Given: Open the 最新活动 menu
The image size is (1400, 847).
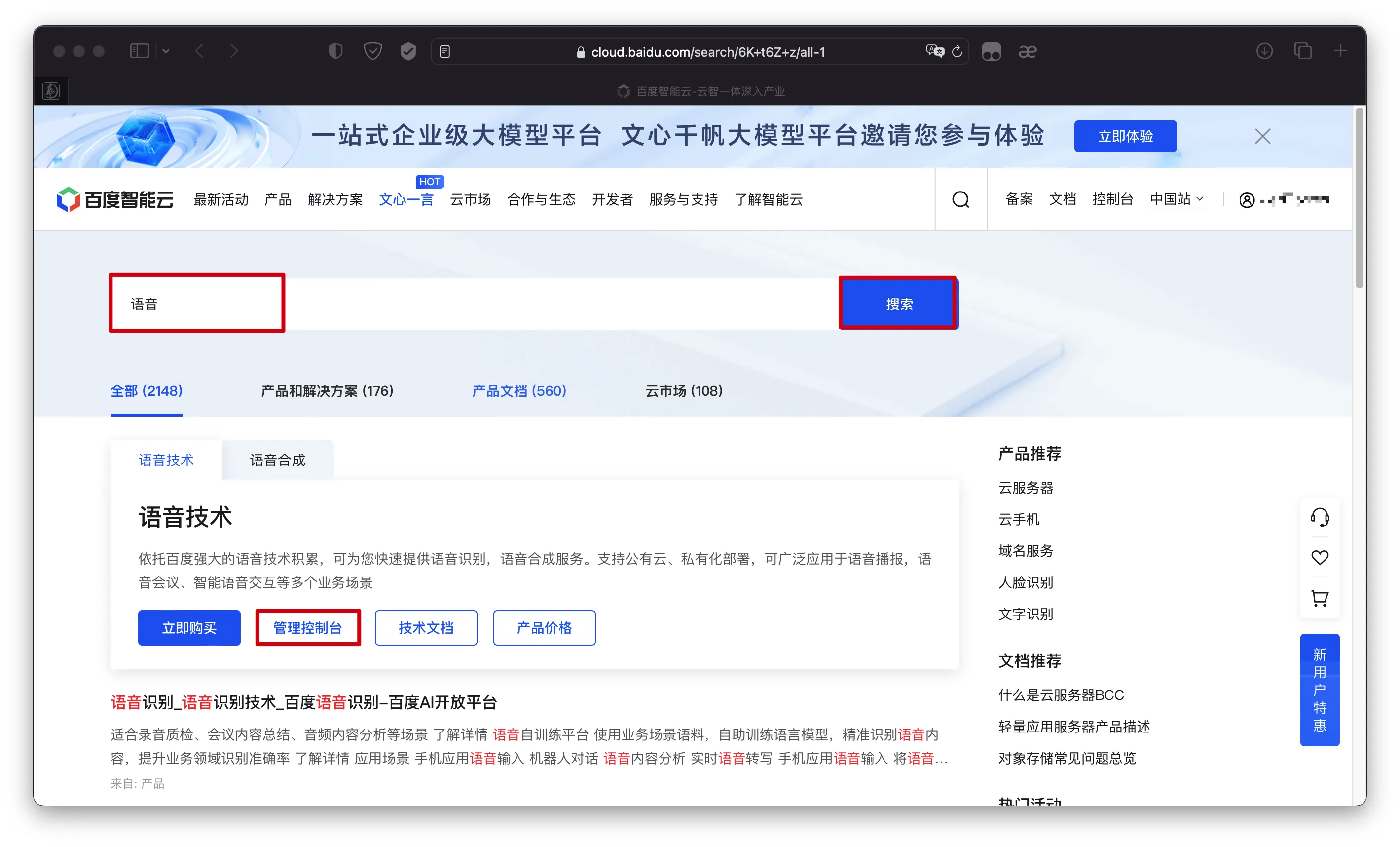Looking at the screenshot, I should [x=221, y=199].
